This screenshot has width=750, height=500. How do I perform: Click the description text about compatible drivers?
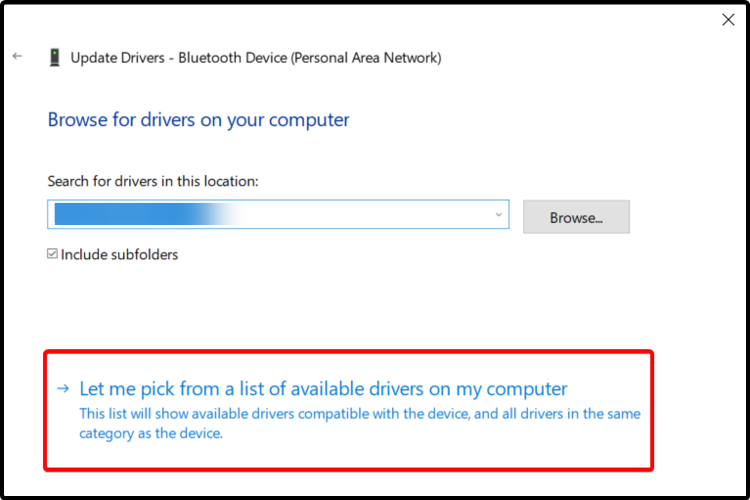(x=360, y=414)
